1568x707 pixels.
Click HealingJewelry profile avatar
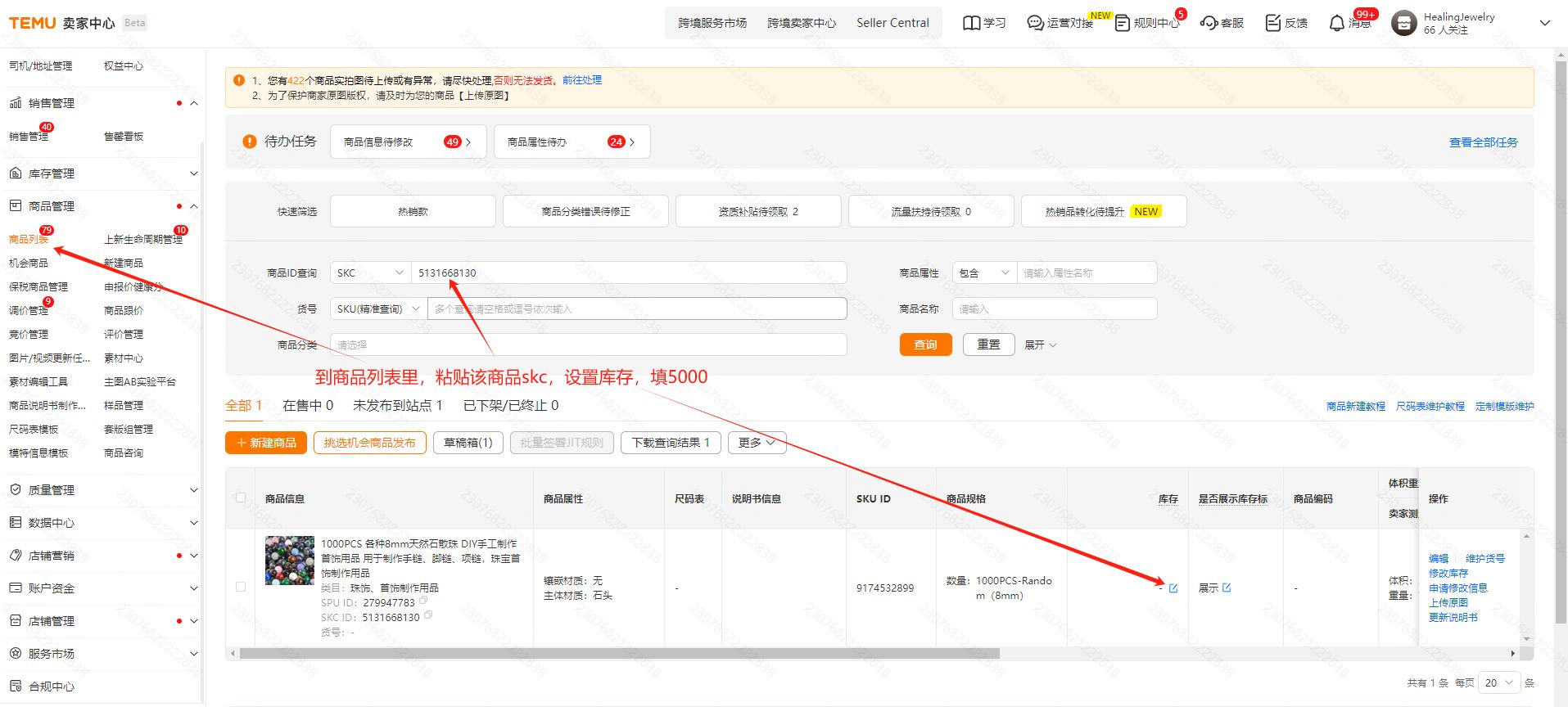(x=1403, y=23)
